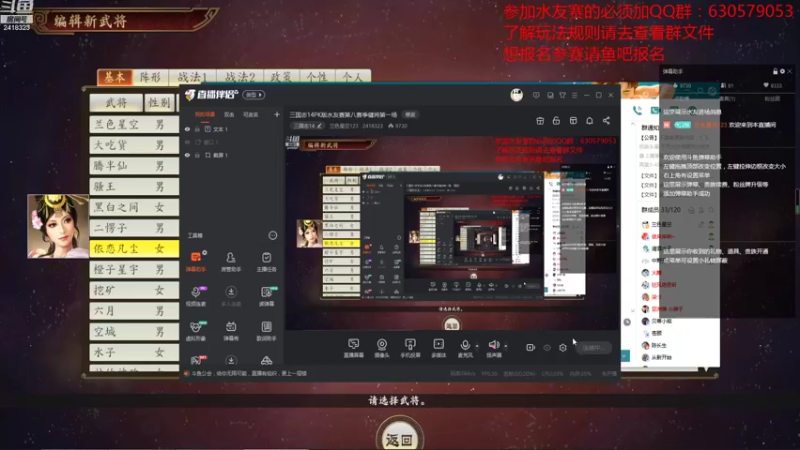This screenshot has height=450, width=800.
Task: Toggle visibility of the 截屏 1 source
Action: [x=187, y=155]
